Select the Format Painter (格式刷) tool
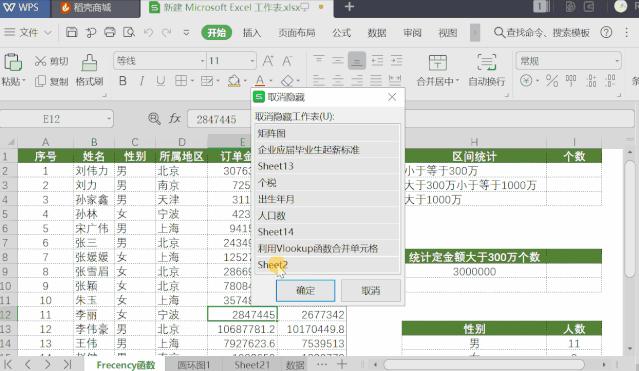This screenshot has width=639, height=371. click(x=89, y=70)
